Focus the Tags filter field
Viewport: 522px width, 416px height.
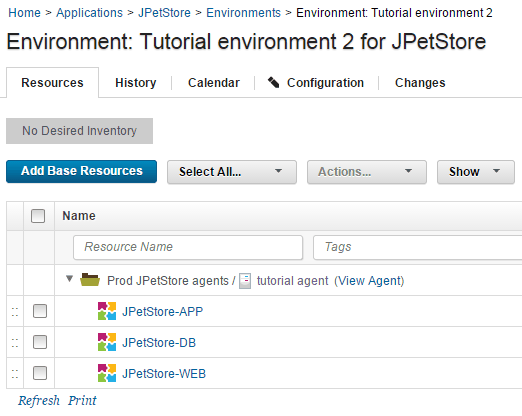[417, 247]
